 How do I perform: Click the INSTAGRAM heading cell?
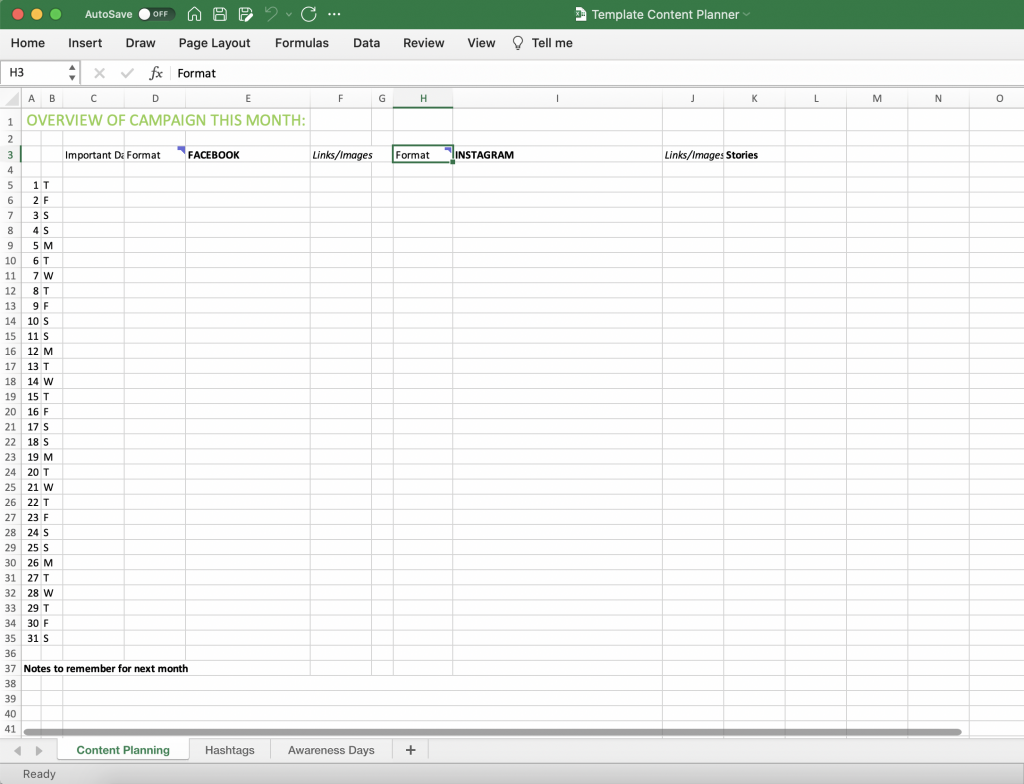coord(557,155)
